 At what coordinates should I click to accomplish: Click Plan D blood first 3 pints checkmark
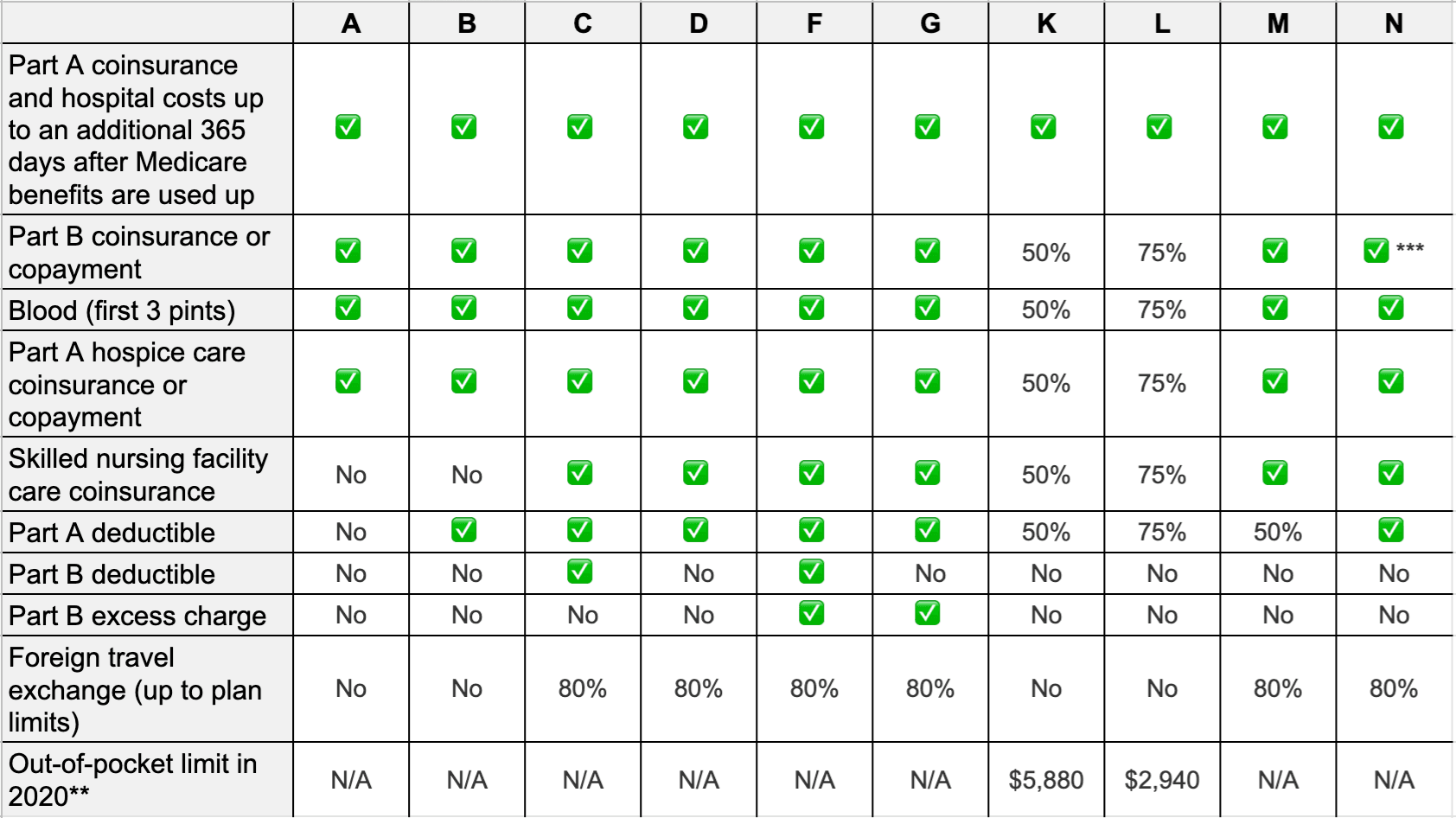click(695, 308)
